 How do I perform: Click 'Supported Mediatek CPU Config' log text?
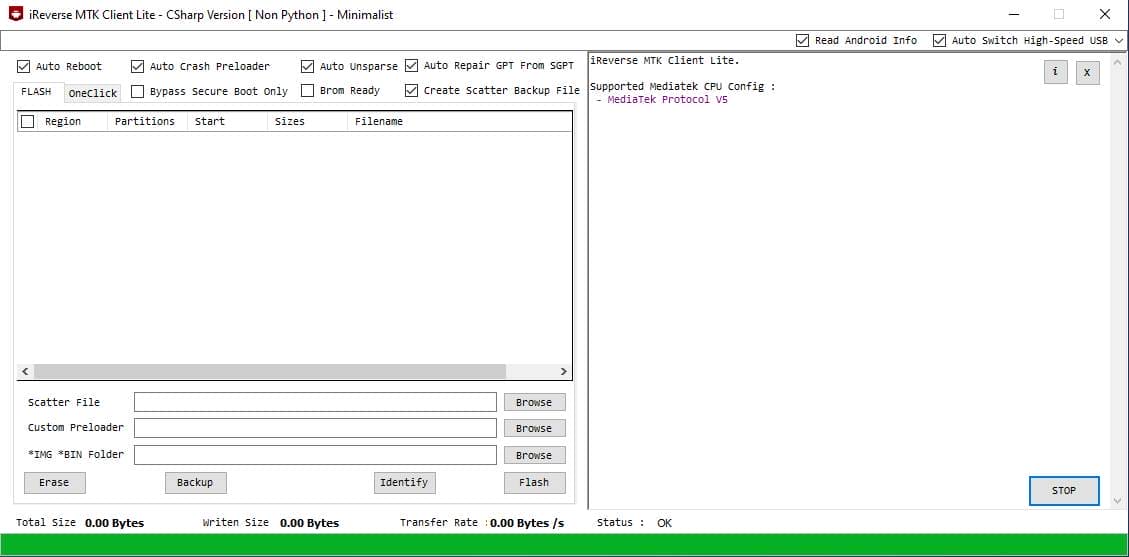[683, 87]
